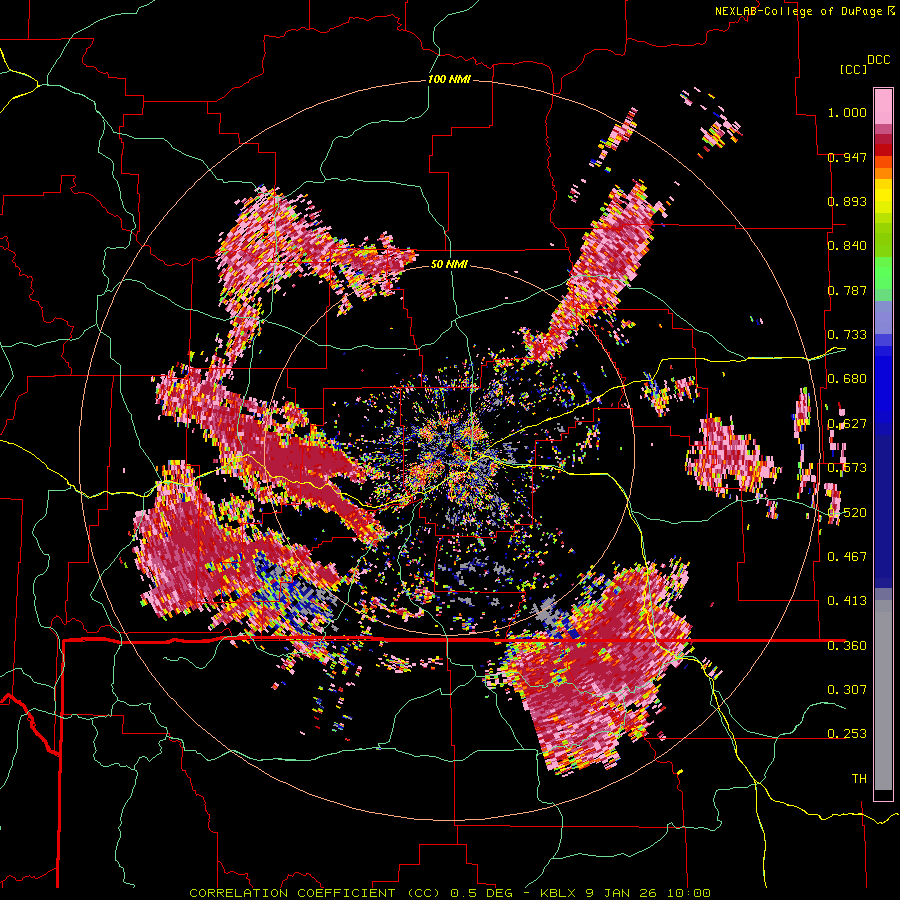
Task: Click the 100 NMI range ring label
Action: (449, 79)
